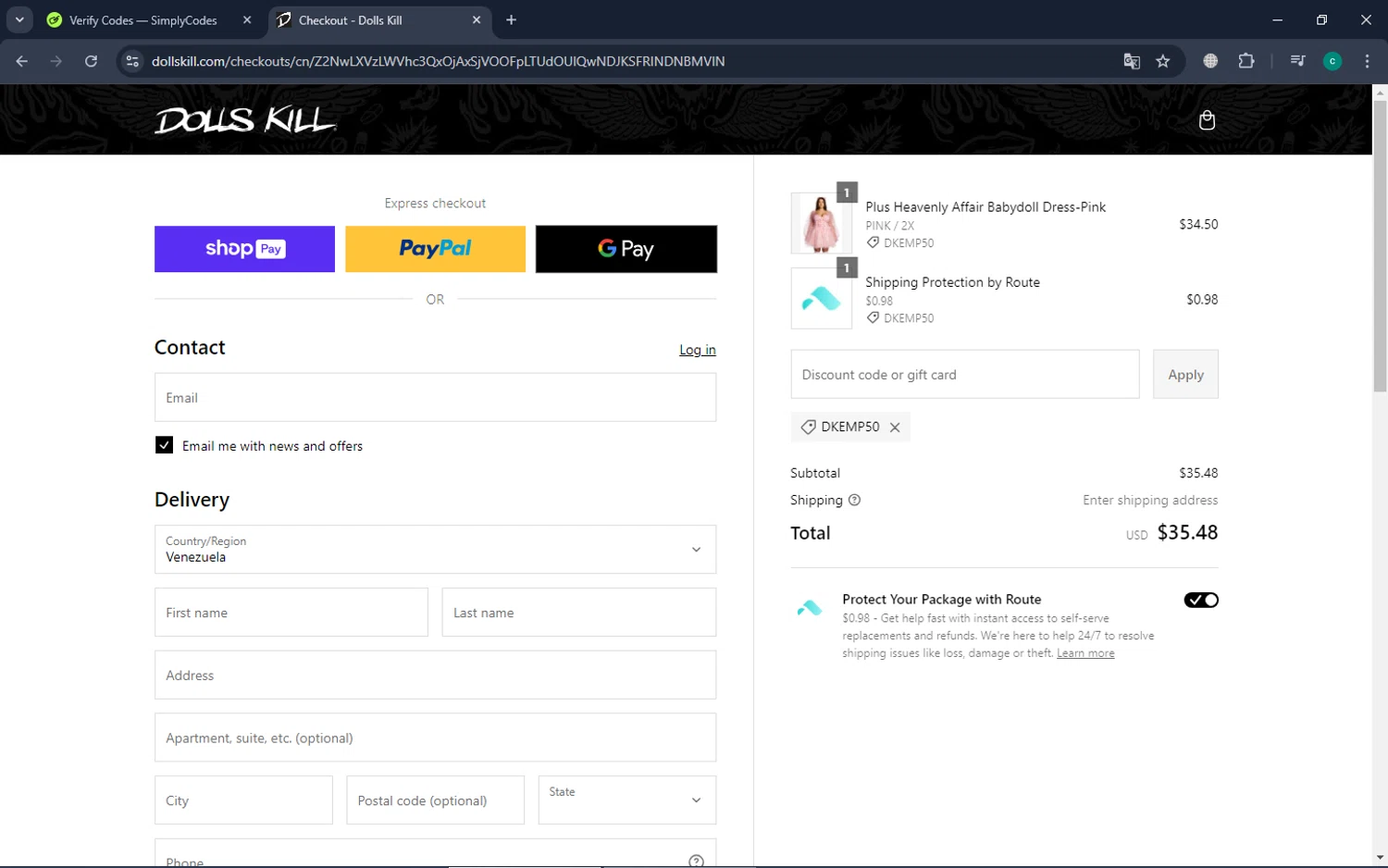This screenshot has height=868, width=1388.
Task: Focus the Last name field
Action: pyautogui.click(x=579, y=613)
